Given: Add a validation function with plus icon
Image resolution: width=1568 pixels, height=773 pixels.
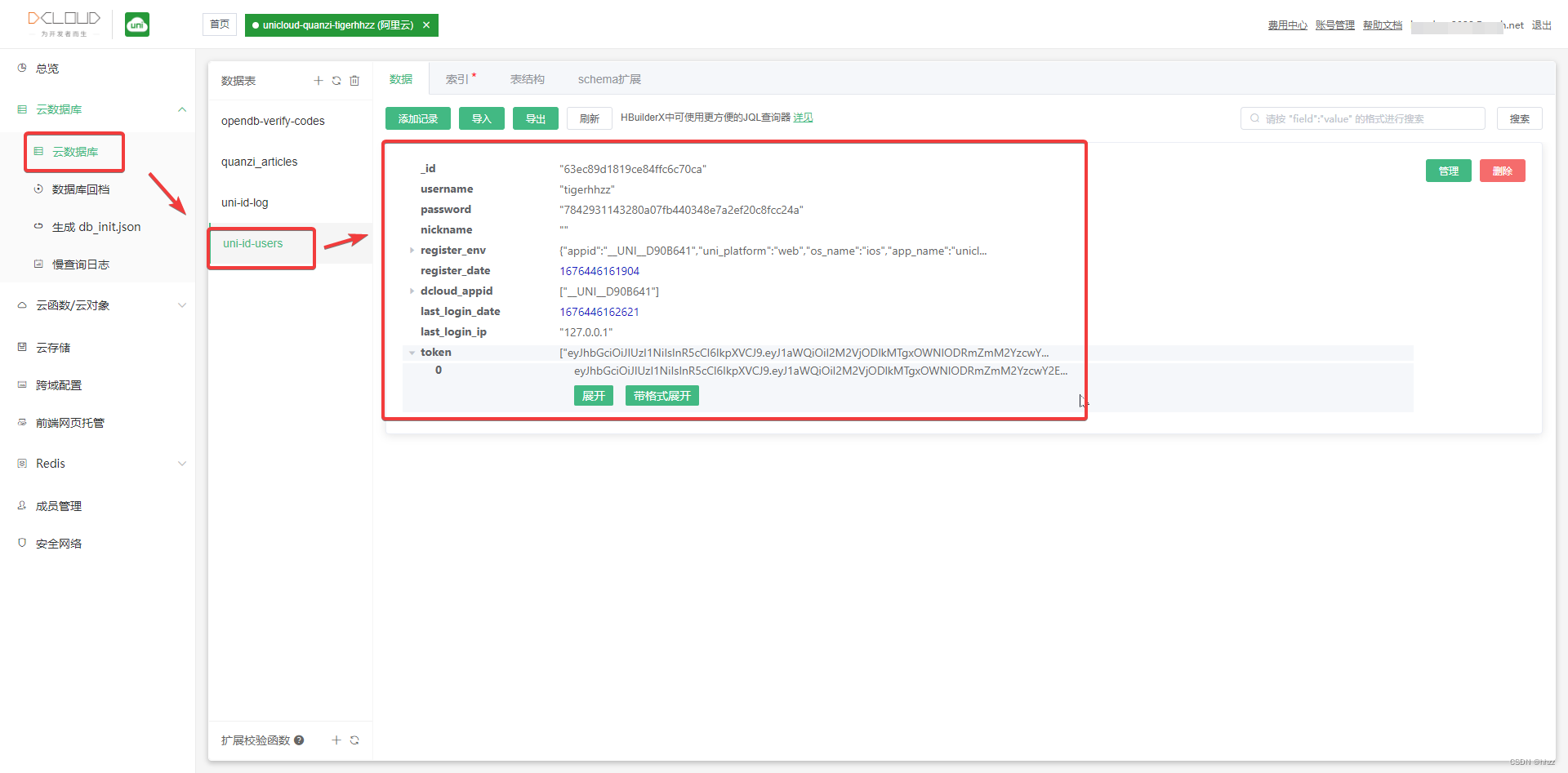Looking at the screenshot, I should coord(336,740).
